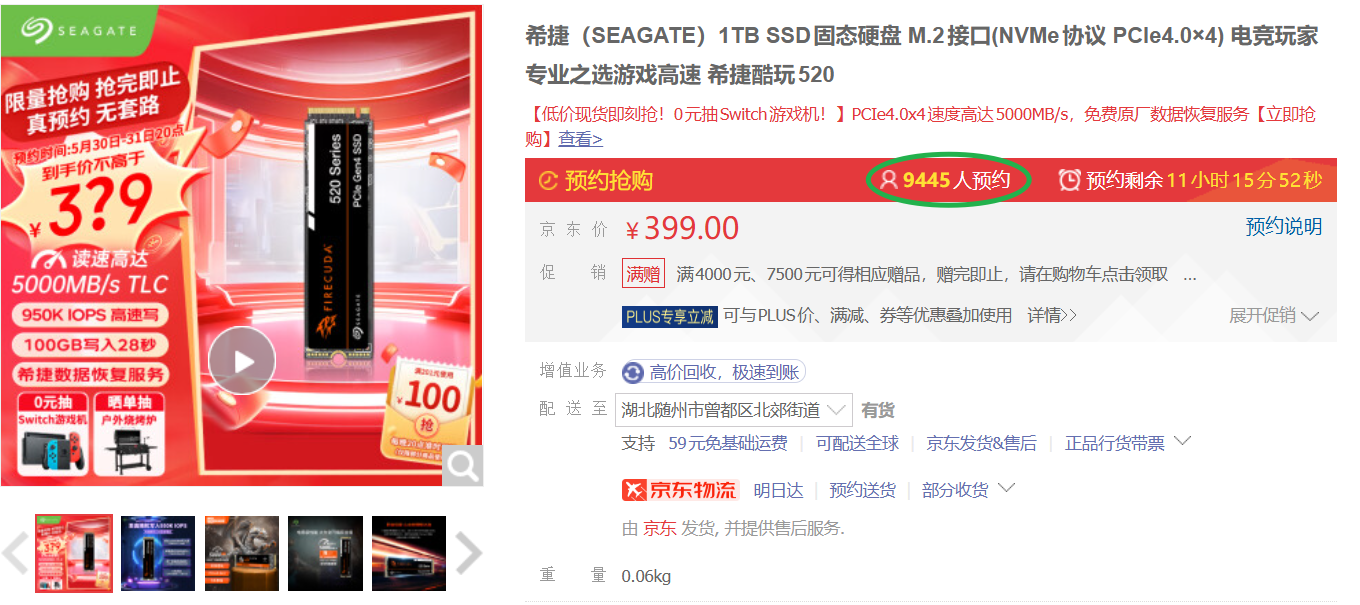Click the 59元免基础运费 link
This screenshot has width=1360, height=605.
[727, 443]
